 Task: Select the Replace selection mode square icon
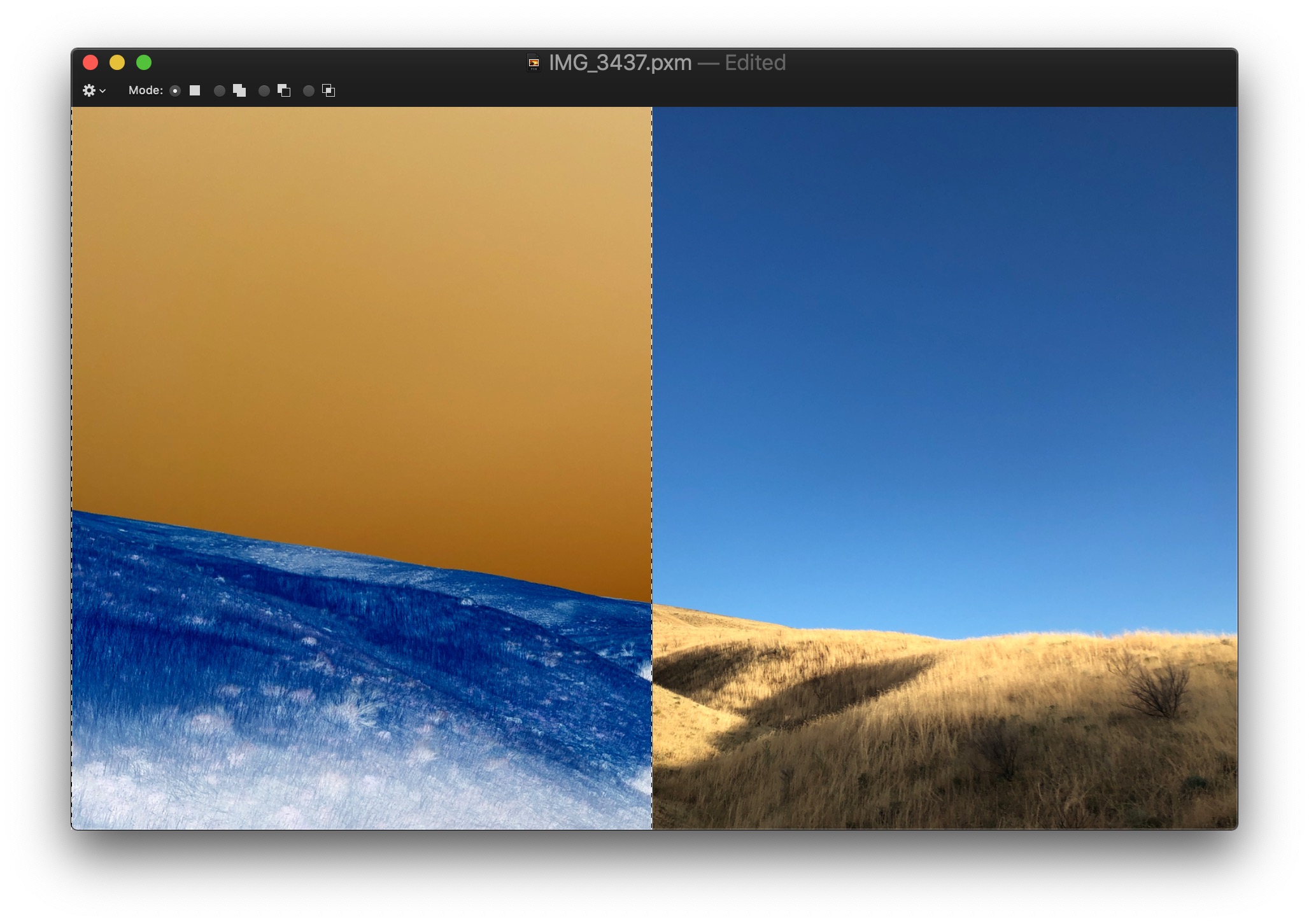pyautogui.click(x=194, y=91)
